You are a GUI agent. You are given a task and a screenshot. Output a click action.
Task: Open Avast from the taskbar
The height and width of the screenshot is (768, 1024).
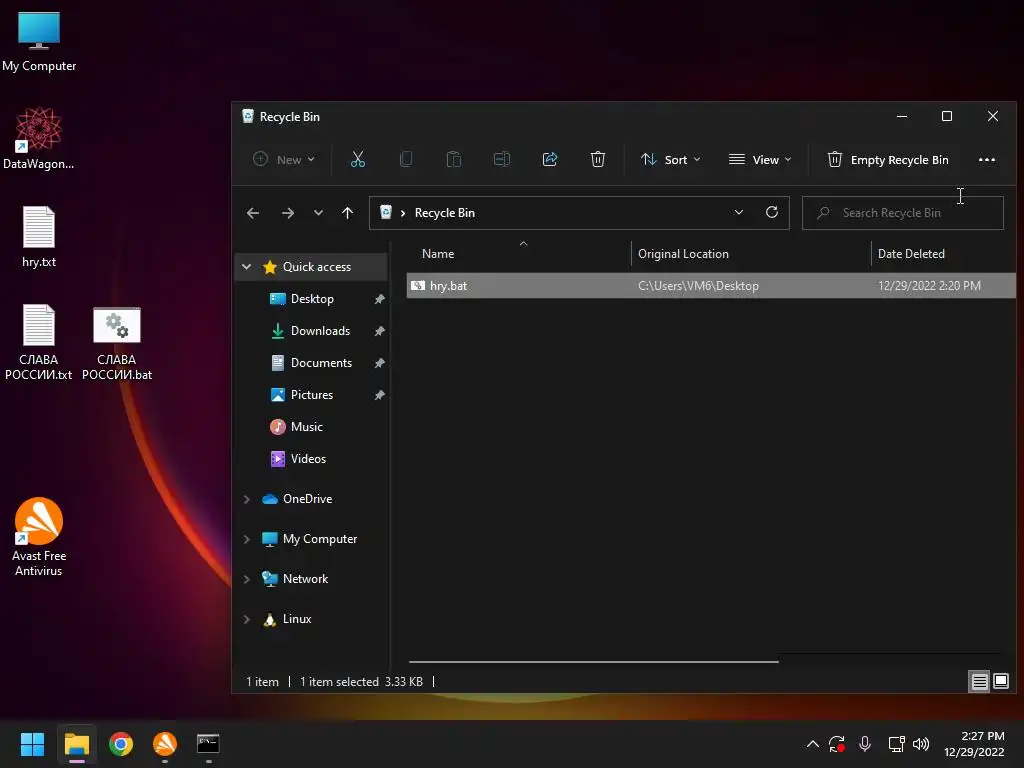click(165, 744)
